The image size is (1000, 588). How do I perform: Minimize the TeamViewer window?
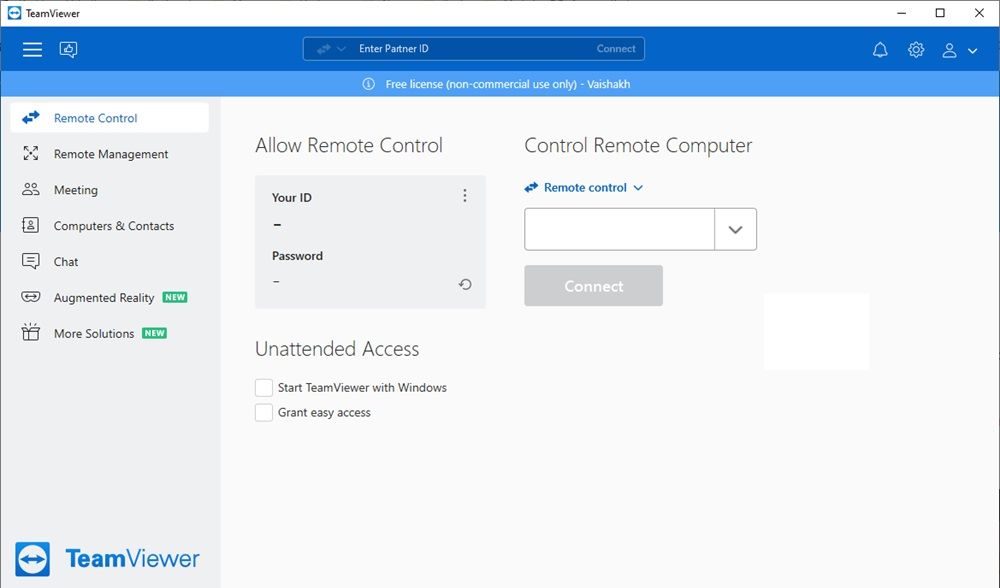[901, 13]
